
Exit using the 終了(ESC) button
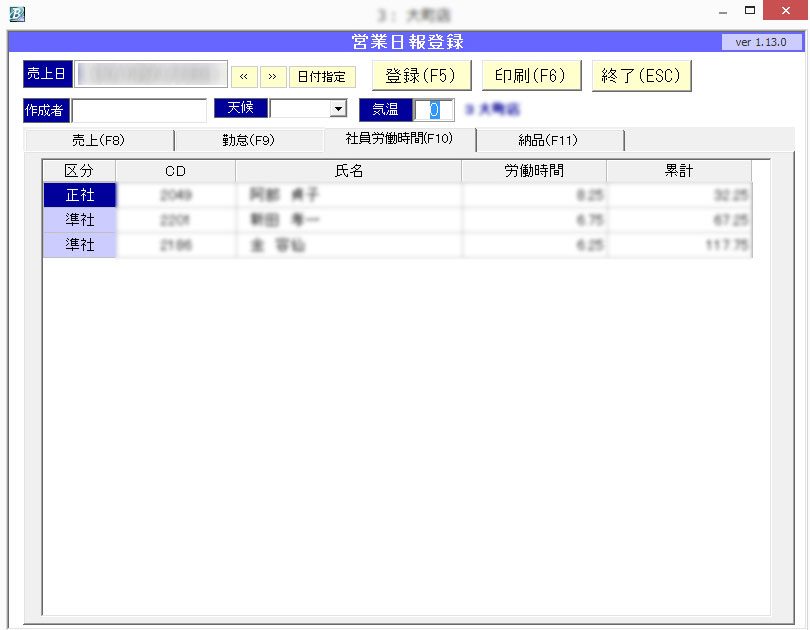641,76
